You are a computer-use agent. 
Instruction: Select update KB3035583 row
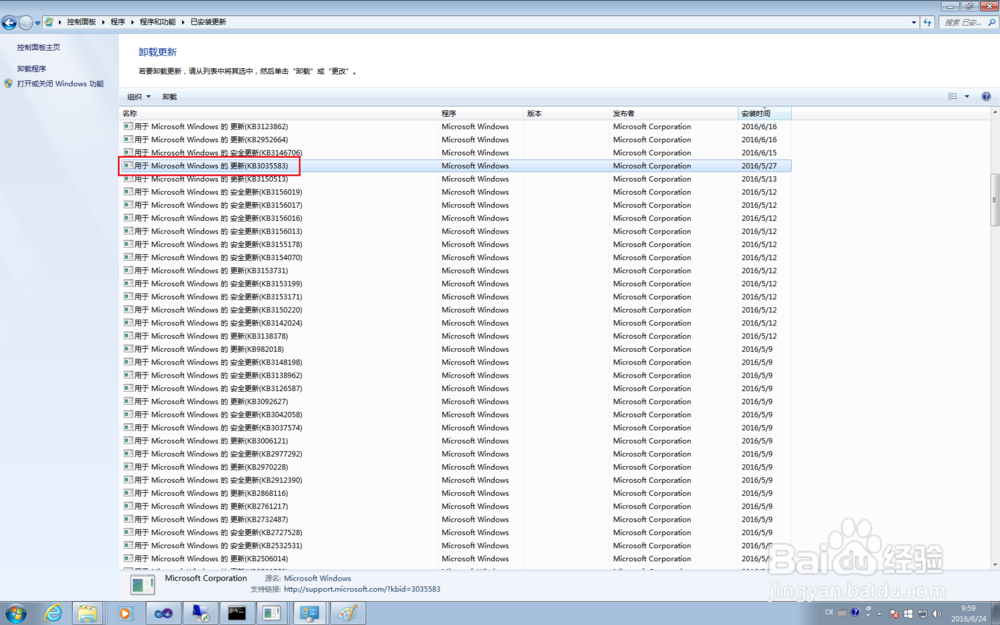456,166
